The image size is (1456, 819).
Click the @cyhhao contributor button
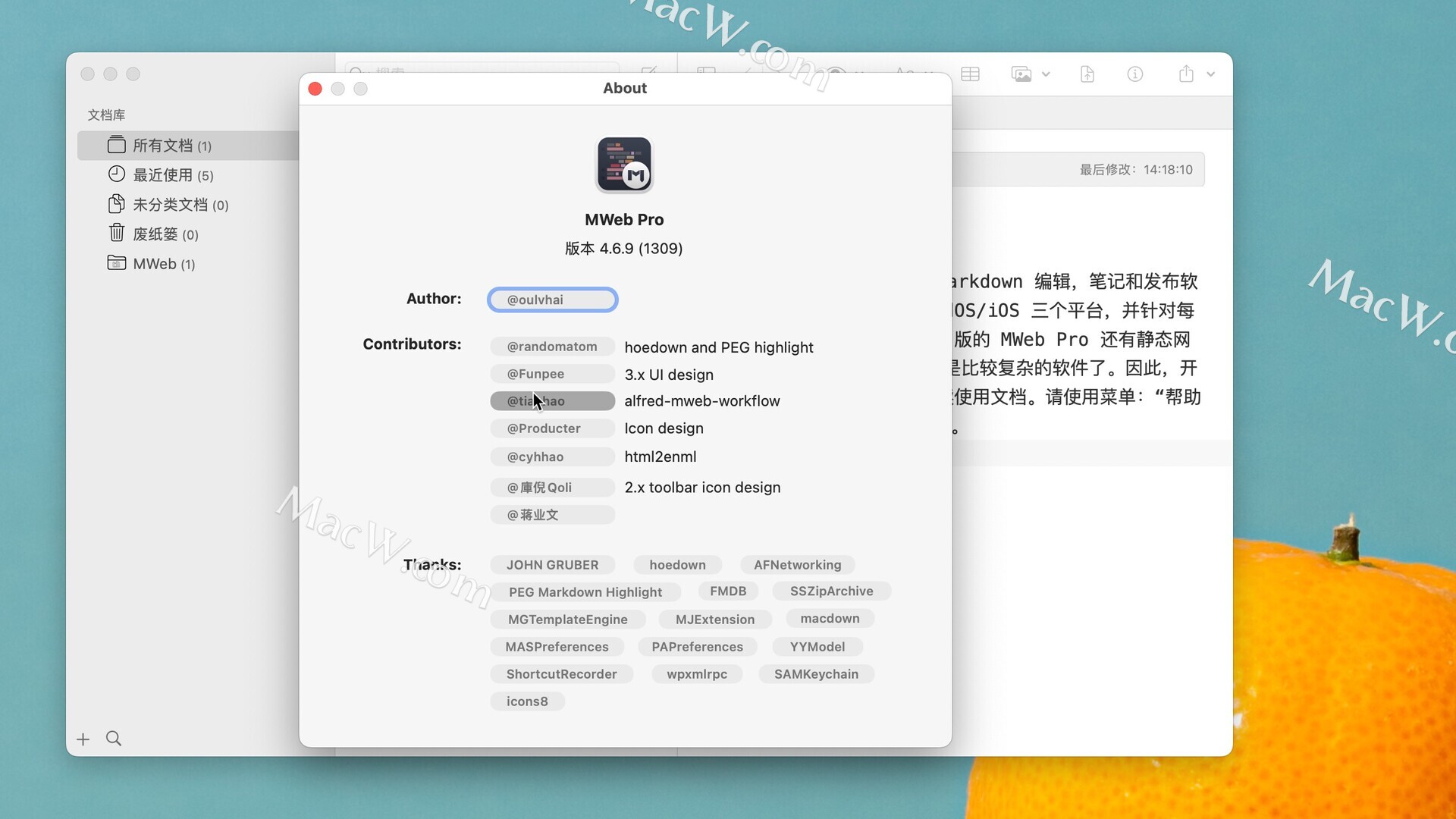(x=553, y=457)
